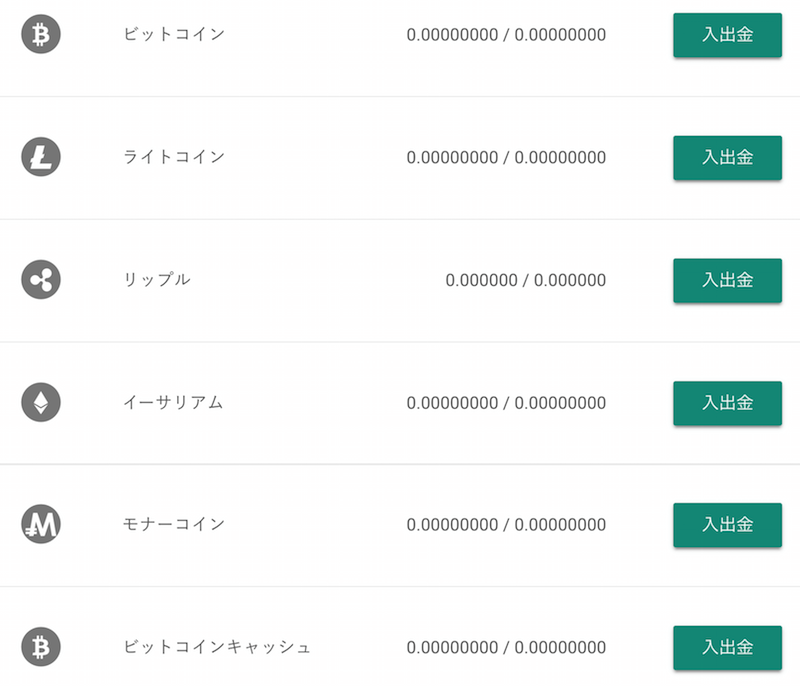Image resolution: width=800 pixels, height=686 pixels.
Task: Select the リップル label
Action: (157, 280)
